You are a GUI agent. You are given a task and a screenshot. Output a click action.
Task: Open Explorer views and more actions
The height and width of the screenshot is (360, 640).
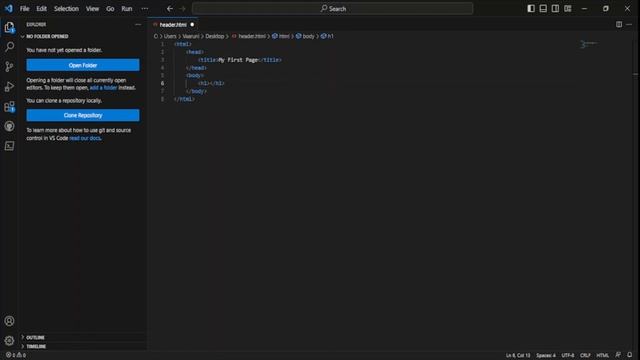click(x=138, y=24)
